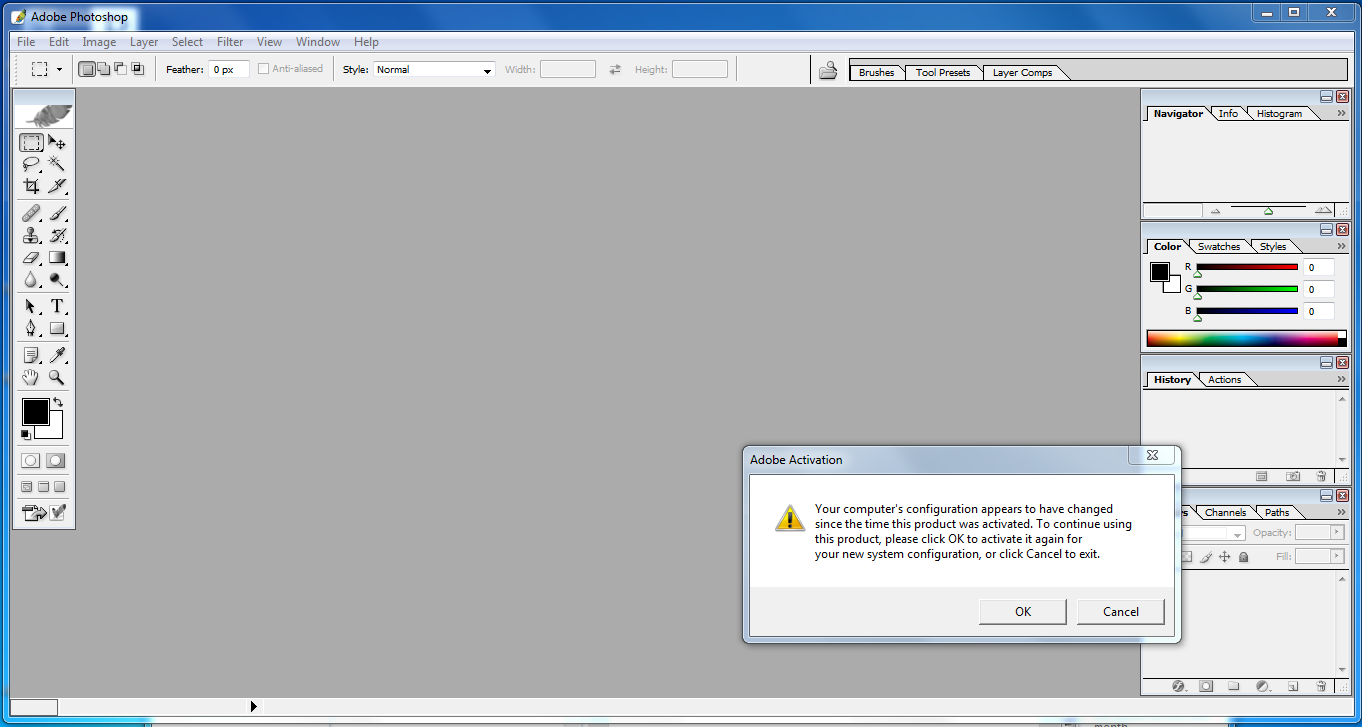The height and width of the screenshot is (727, 1362).
Task: Open the Filter menu
Action: click(230, 42)
